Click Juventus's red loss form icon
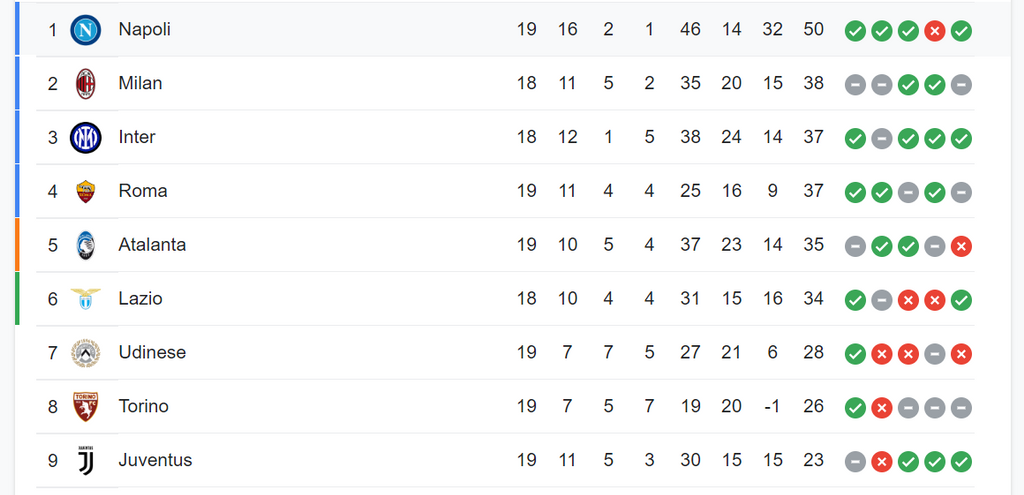The width and height of the screenshot is (1024, 495). pos(882,462)
